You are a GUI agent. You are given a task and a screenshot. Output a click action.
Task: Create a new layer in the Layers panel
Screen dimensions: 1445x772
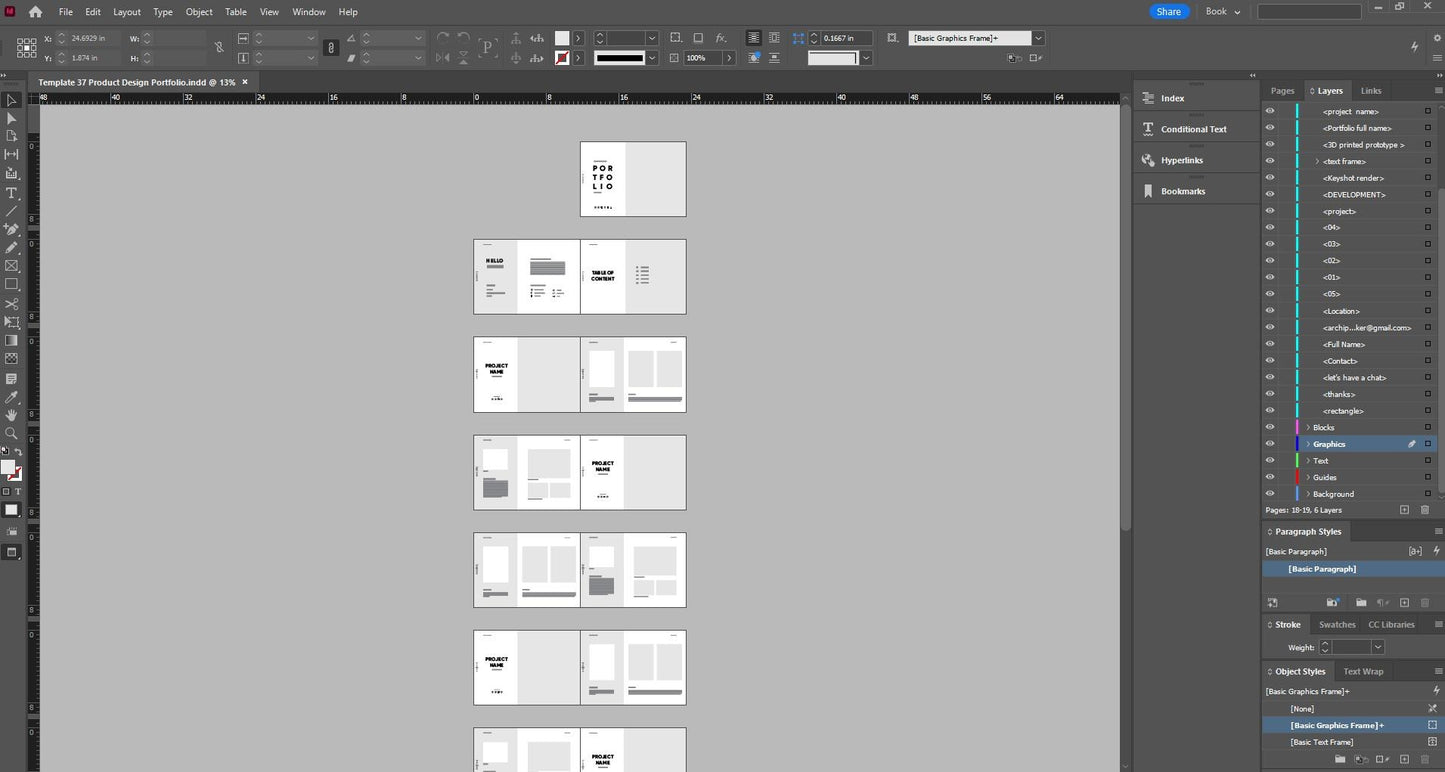(x=1404, y=510)
